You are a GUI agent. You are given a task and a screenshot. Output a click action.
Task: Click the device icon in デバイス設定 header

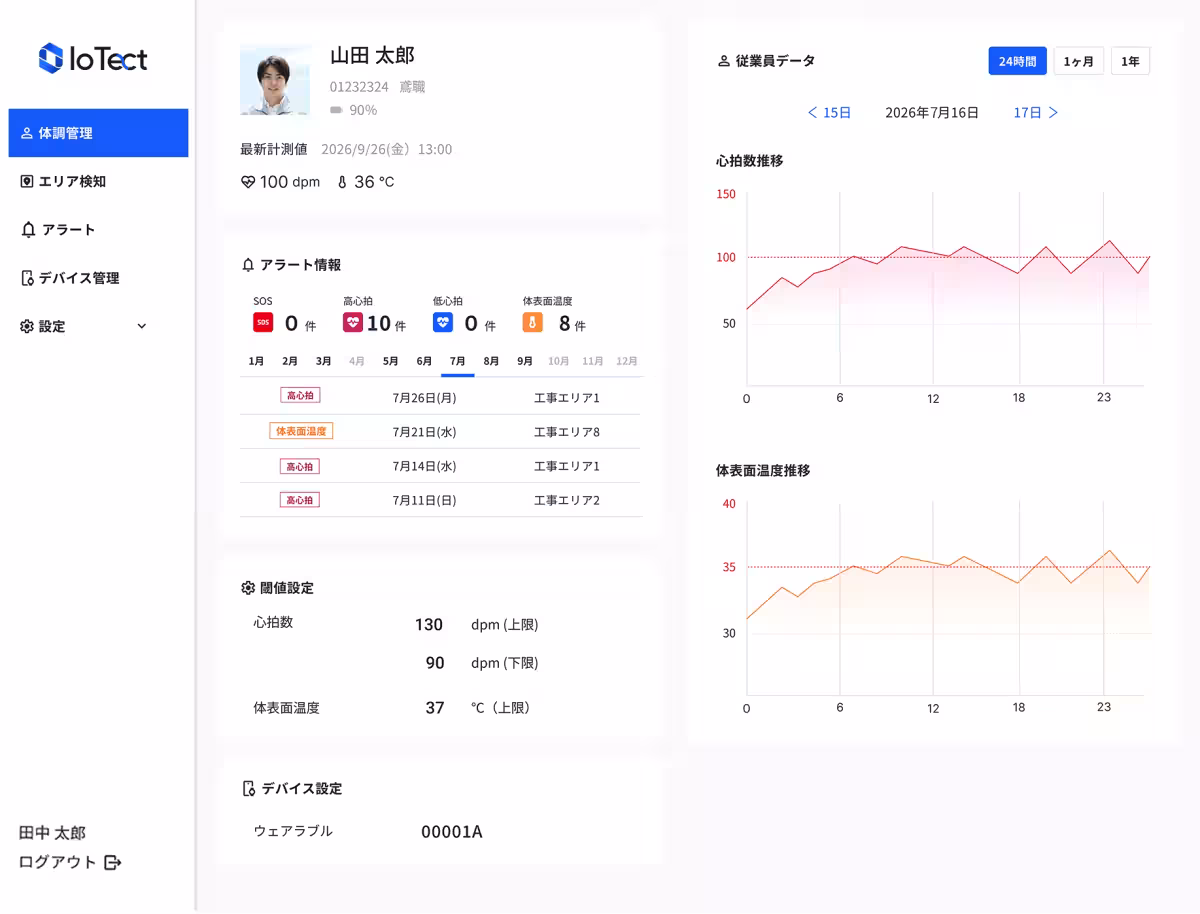[x=249, y=788]
